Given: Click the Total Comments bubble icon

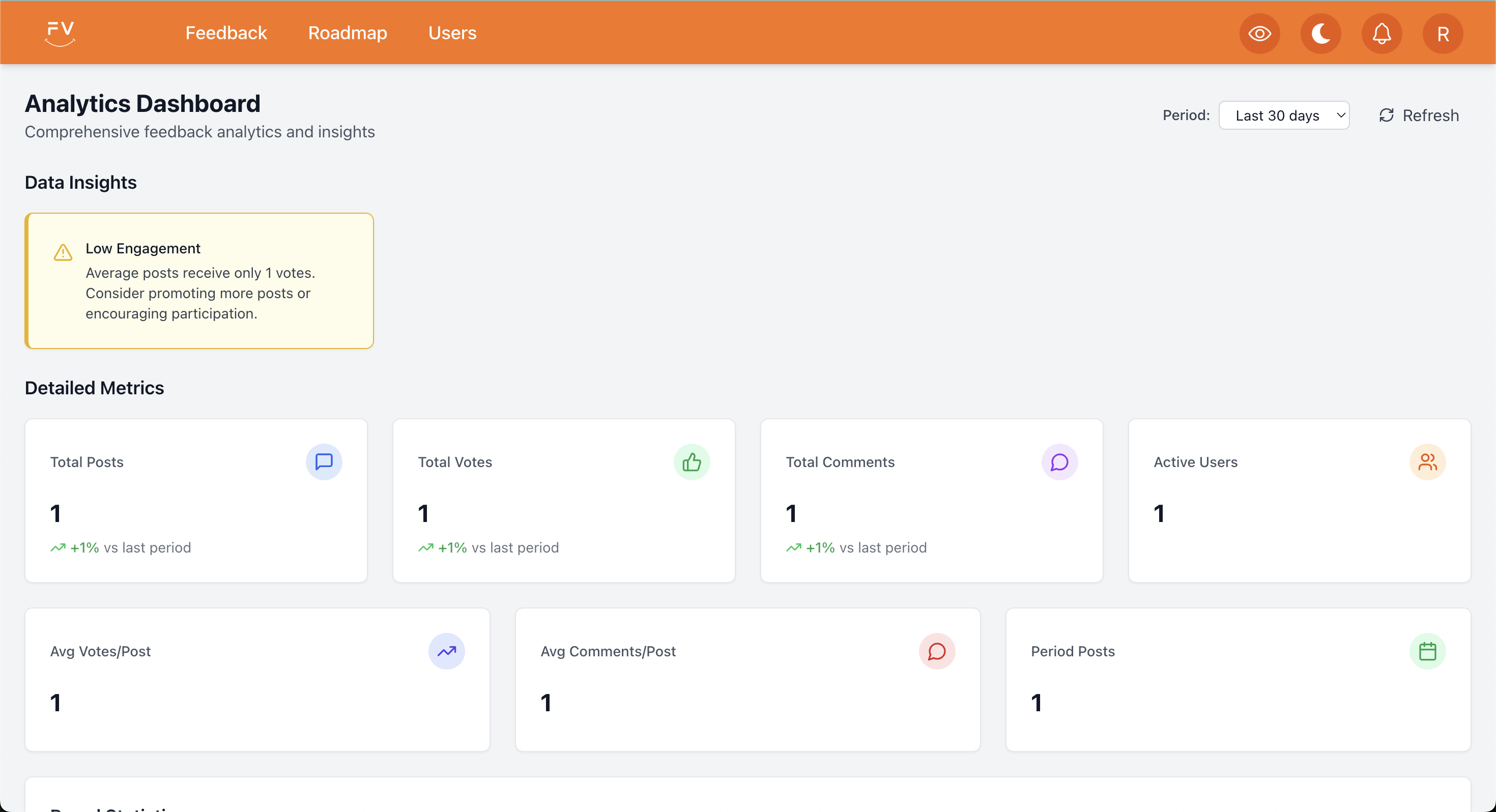Looking at the screenshot, I should click(x=1059, y=462).
